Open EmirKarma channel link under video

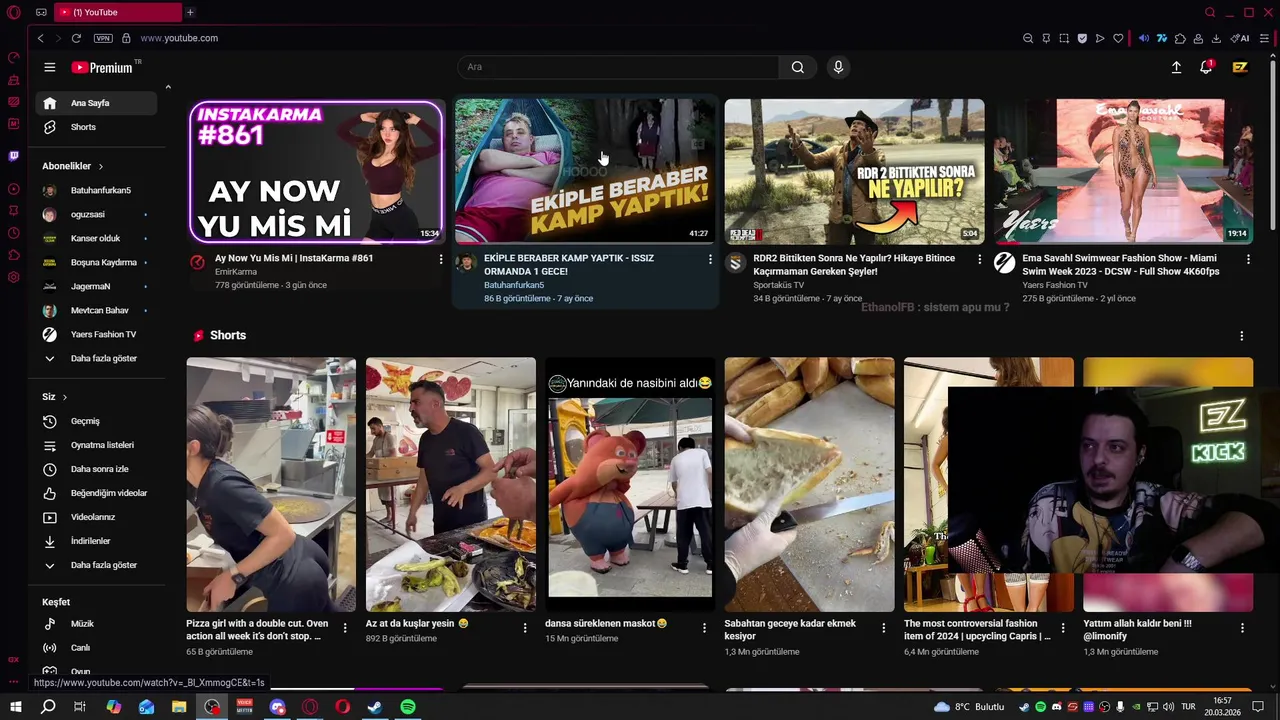coord(236,272)
